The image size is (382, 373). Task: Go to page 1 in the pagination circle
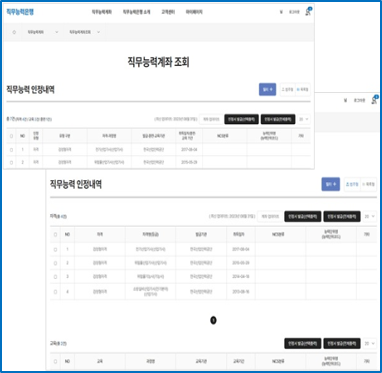point(213,320)
